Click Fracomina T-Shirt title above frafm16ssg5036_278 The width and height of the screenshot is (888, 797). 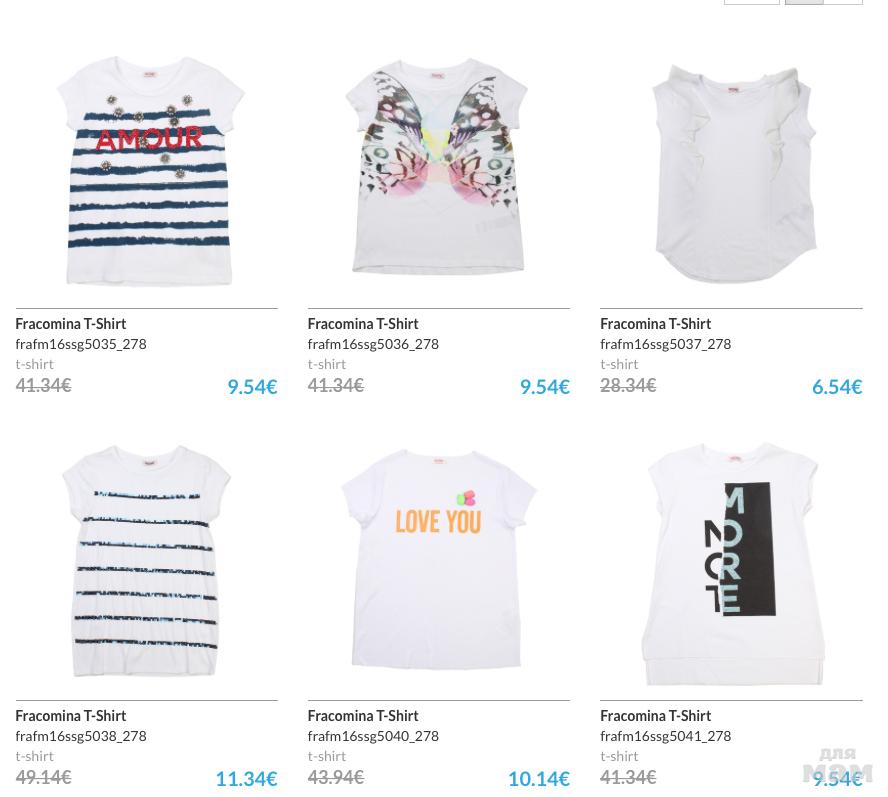363,324
